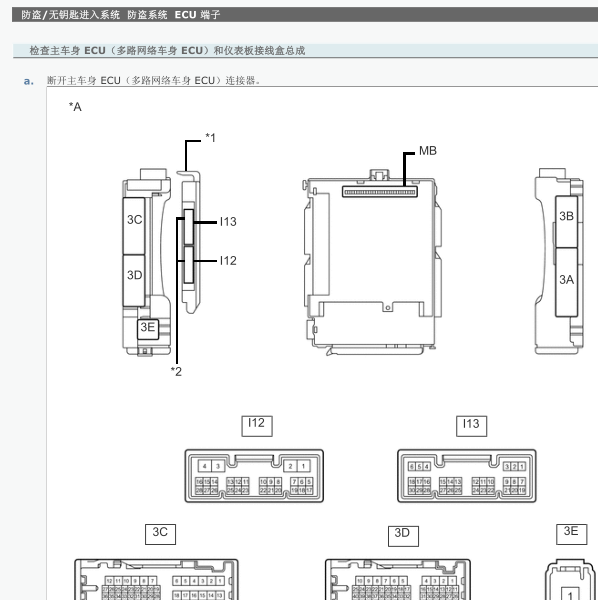Click the 3E connector diagram with terminal 1
The height and width of the screenshot is (600, 598).
pyautogui.click(x=570, y=580)
